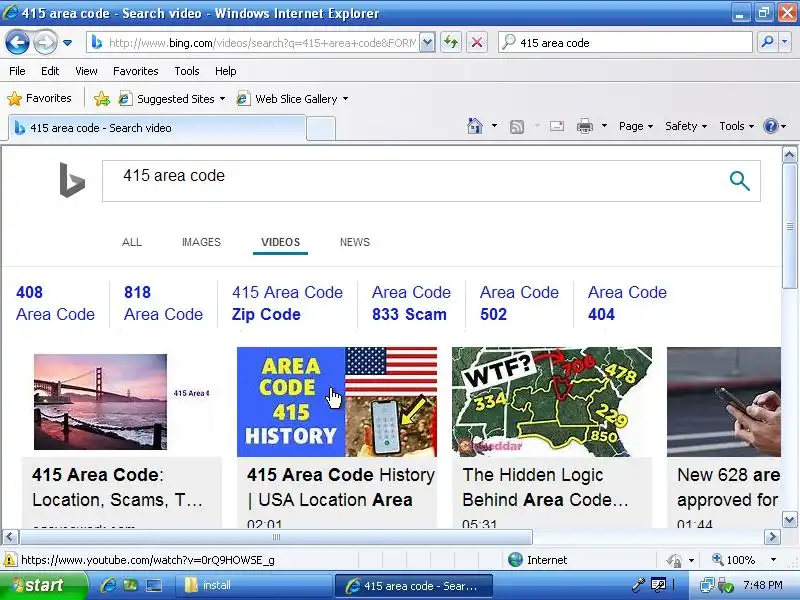Click the horizontal scrollbar right arrow
Screen dimensions: 800x600
pos(772,537)
